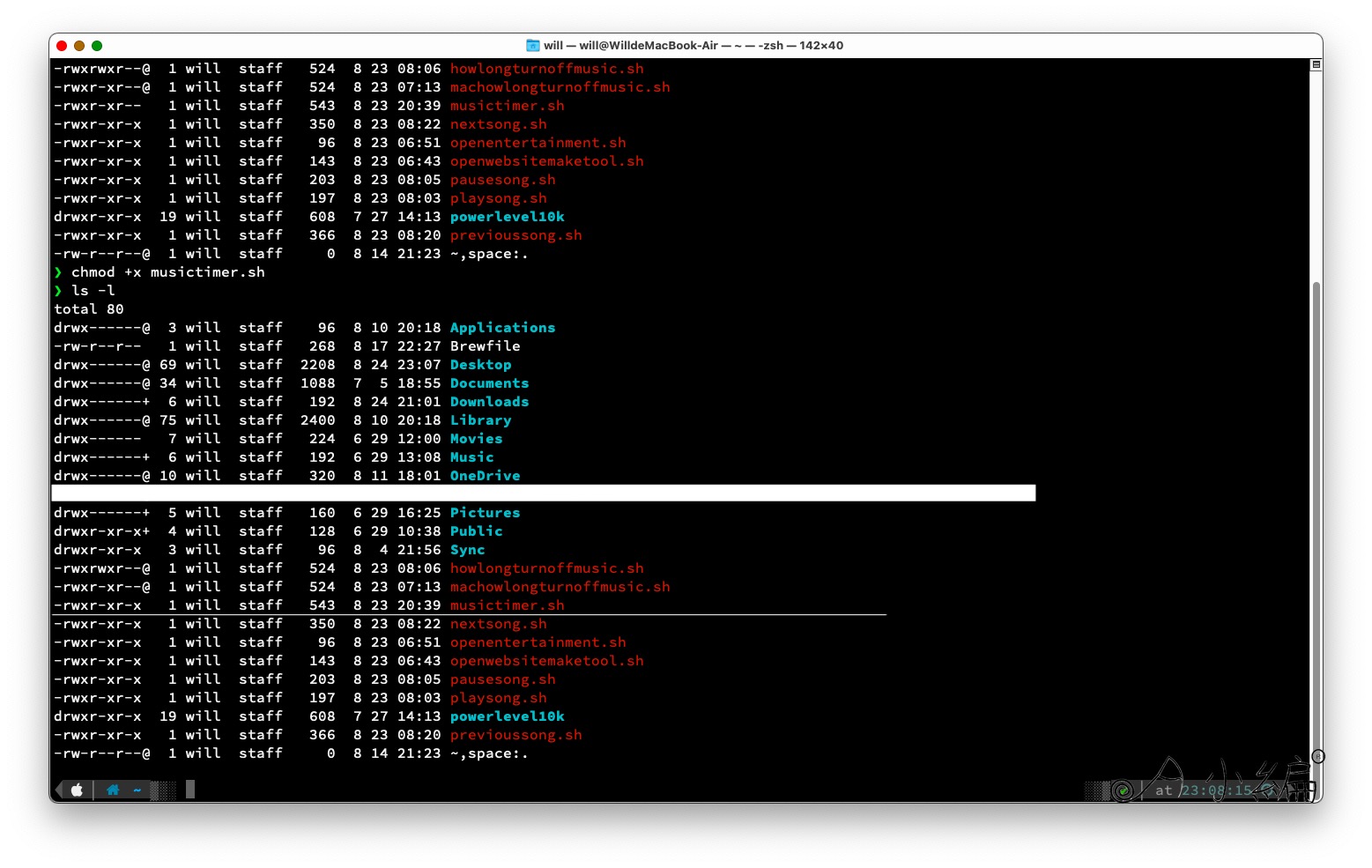This screenshot has height=868, width=1372.
Task: Click the link count 75 in the Library row
Action: coord(168,420)
